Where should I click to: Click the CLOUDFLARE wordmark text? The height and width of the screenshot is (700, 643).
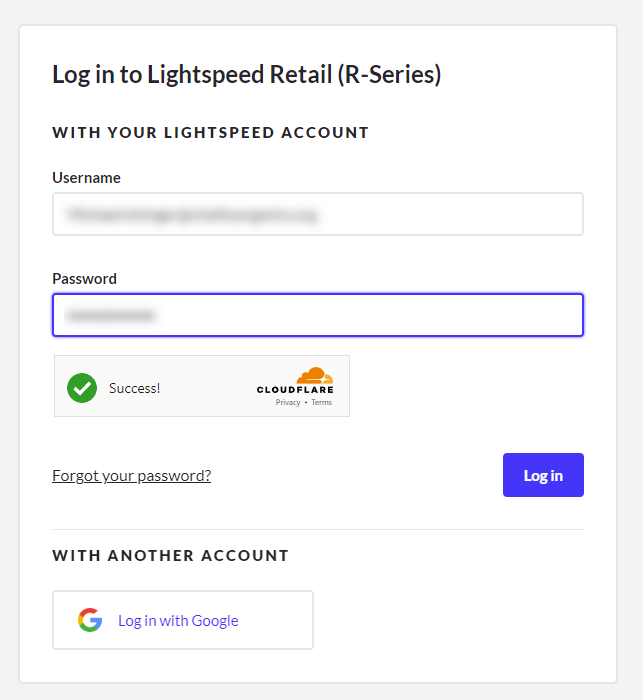tap(295, 390)
